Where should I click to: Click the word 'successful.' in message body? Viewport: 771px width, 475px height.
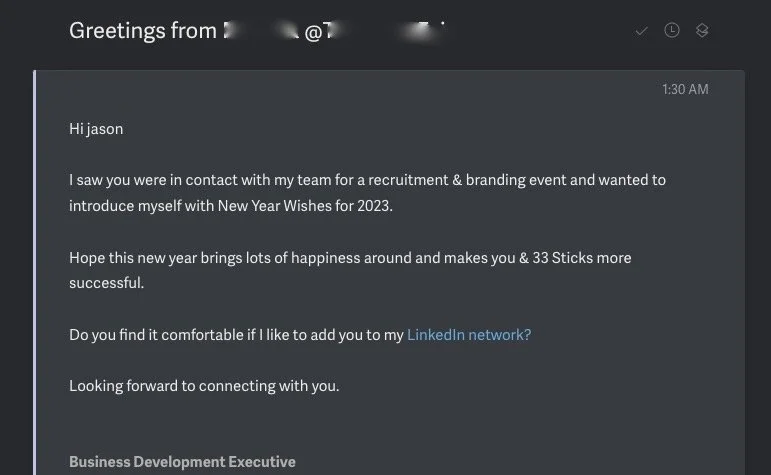click(106, 283)
